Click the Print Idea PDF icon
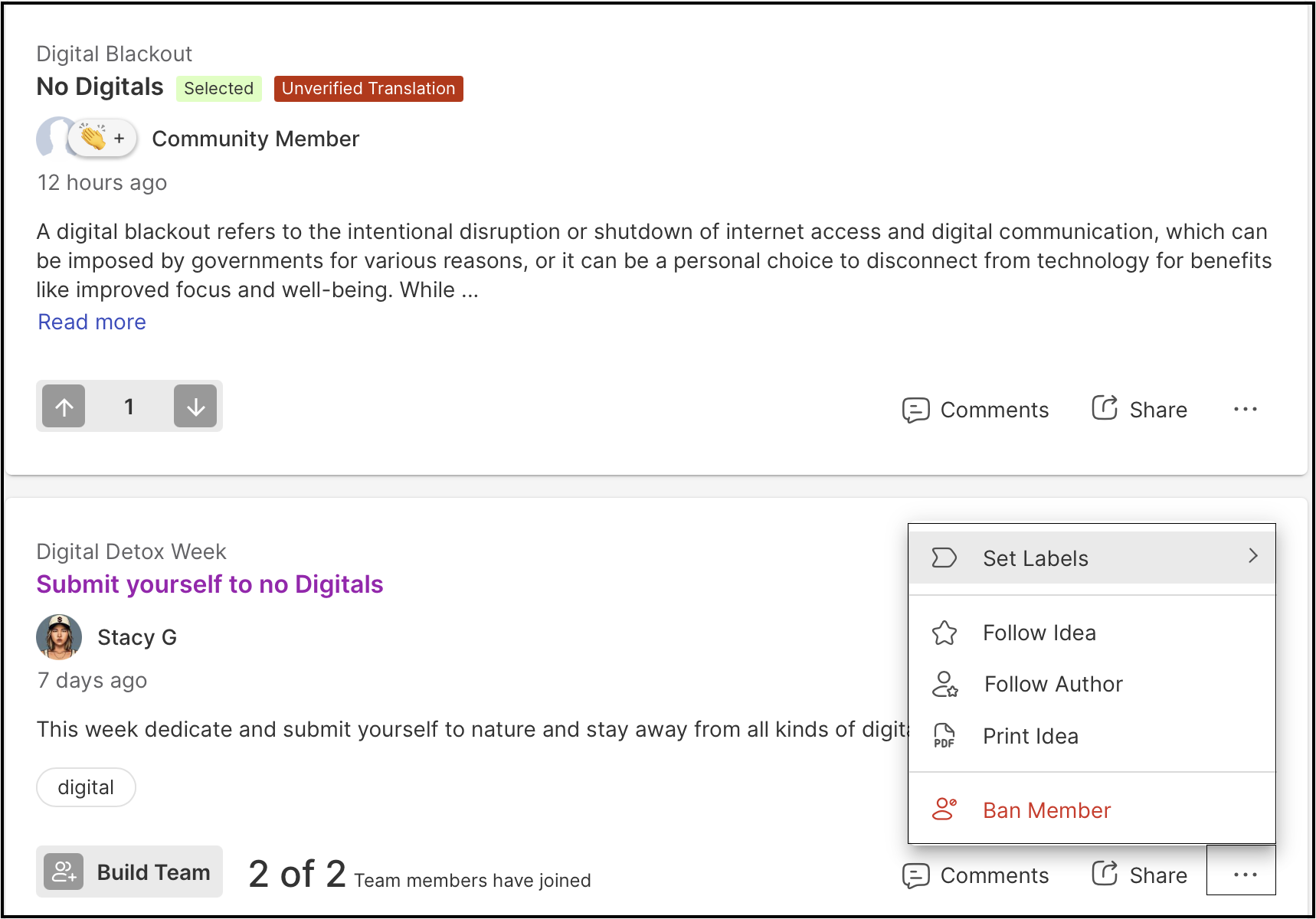 pos(944,736)
